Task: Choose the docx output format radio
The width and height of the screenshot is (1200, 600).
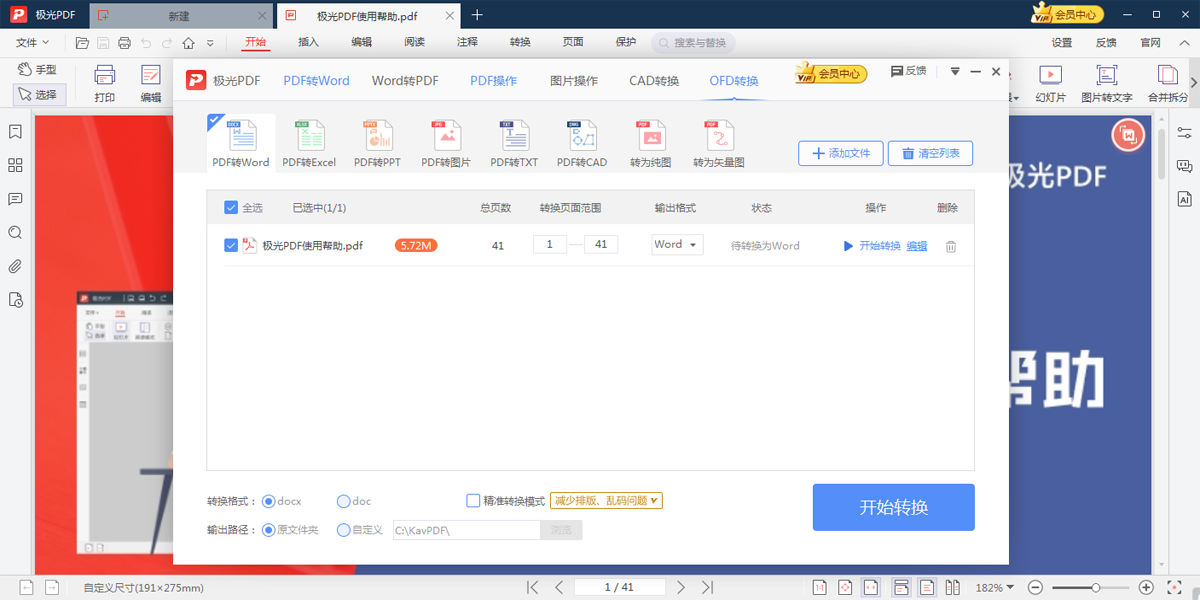Action: [x=268, y=501]
